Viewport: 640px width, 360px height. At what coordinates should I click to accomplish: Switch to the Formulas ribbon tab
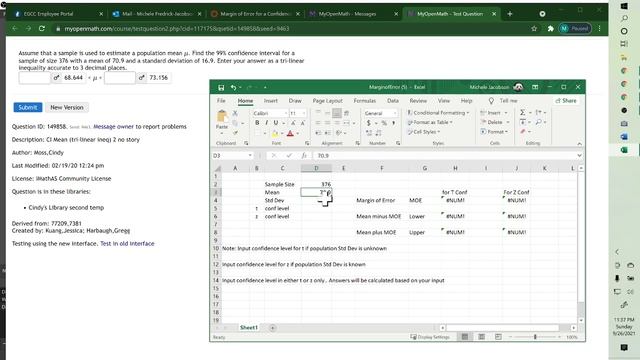[x=364, y=100]
